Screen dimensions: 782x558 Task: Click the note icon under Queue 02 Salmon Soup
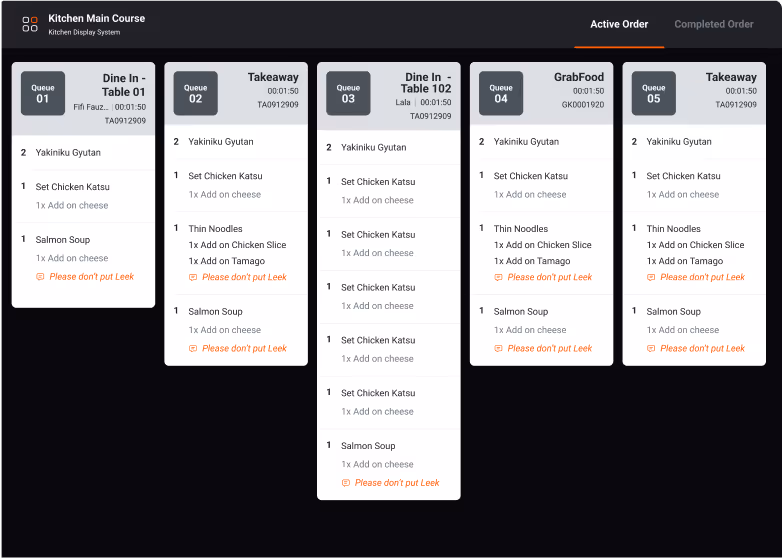click(x=193, y=349)
